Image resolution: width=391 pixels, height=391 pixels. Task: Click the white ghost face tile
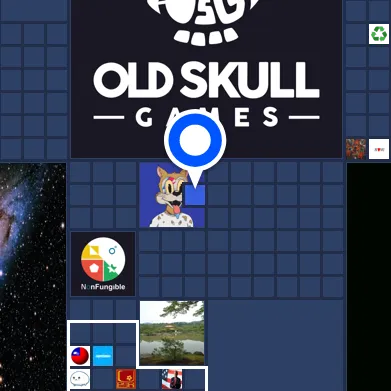(80, 379)
